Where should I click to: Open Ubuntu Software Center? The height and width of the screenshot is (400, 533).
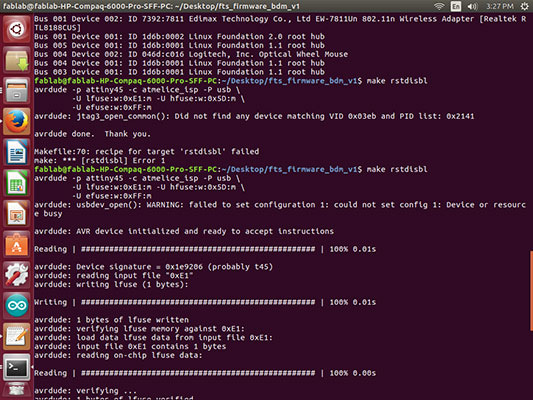tap(17, 244)
